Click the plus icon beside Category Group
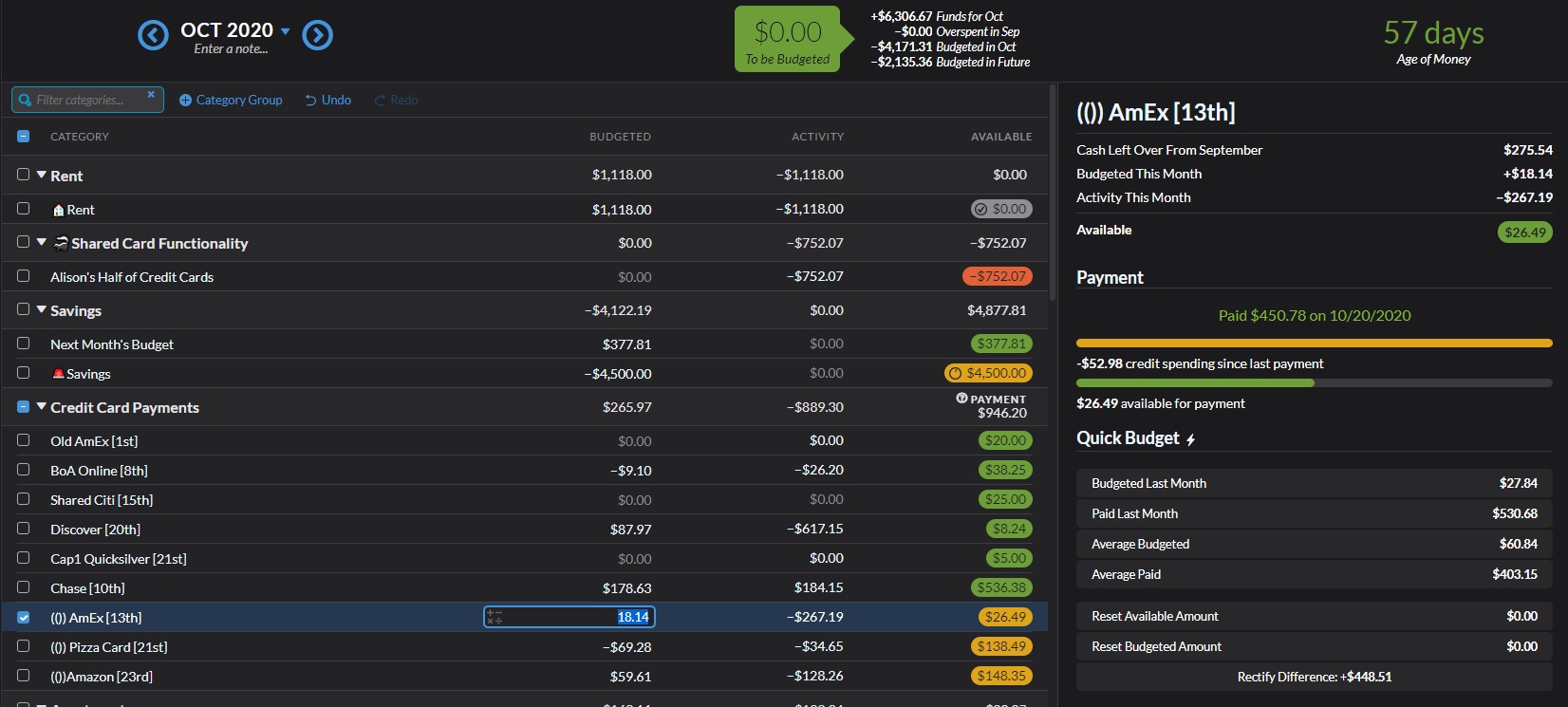Screen dimensions: 1568x707 click(185, 100)
